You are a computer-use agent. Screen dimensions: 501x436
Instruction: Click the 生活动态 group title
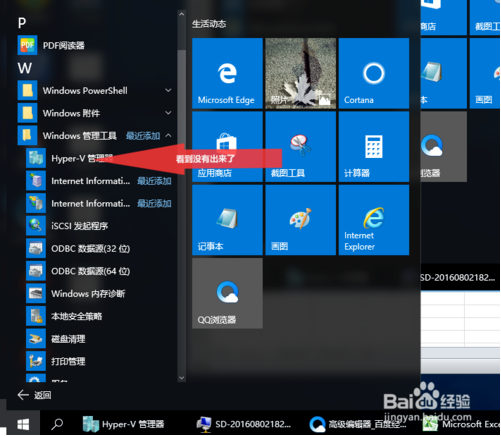click(209, 24)
